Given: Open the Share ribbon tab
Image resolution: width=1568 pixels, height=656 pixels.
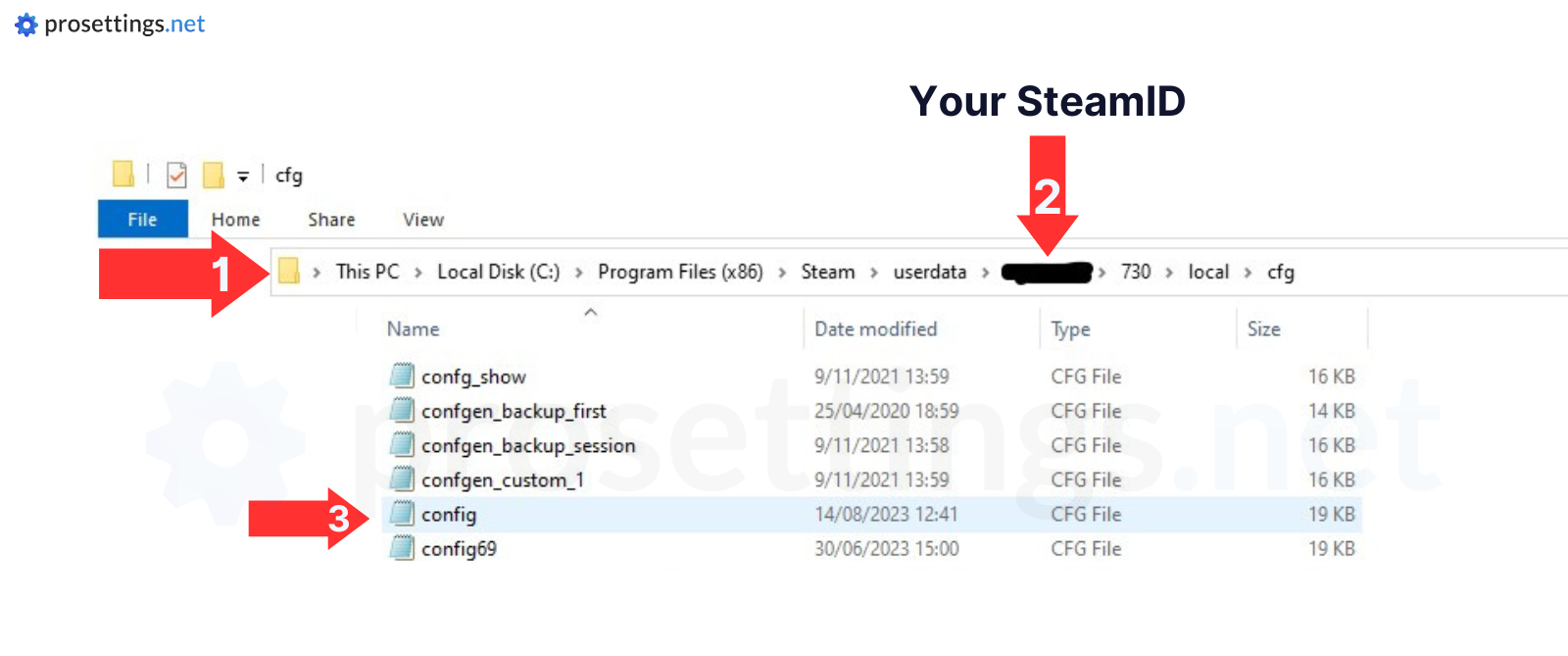Looking at the screenshot, I should click(x=331, y=220).
